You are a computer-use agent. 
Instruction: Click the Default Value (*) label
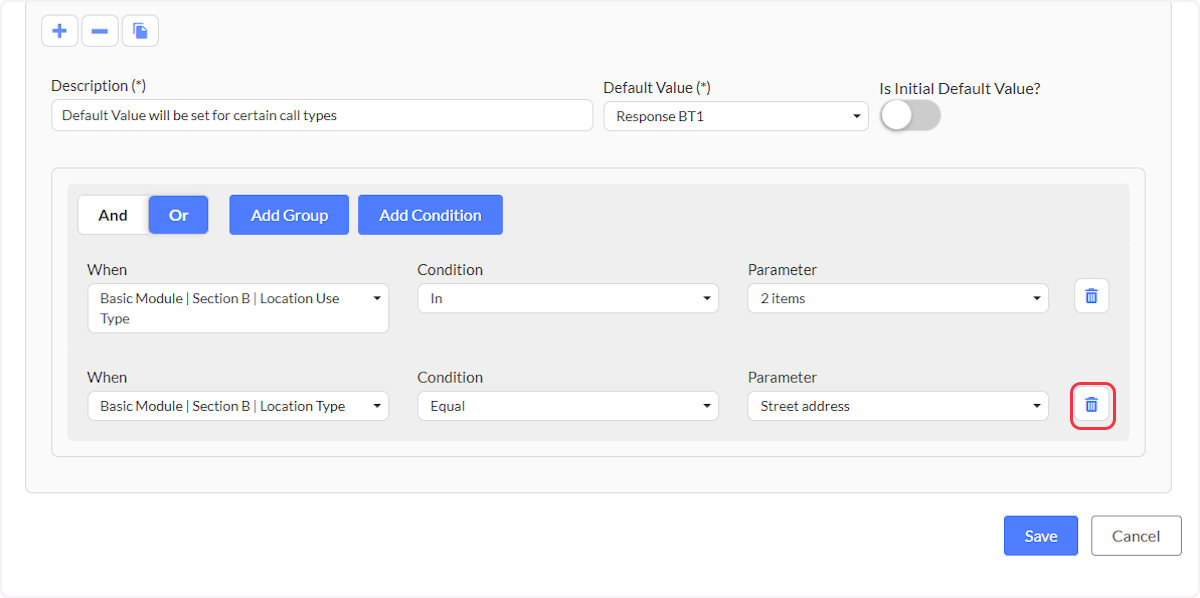[657, 88]
